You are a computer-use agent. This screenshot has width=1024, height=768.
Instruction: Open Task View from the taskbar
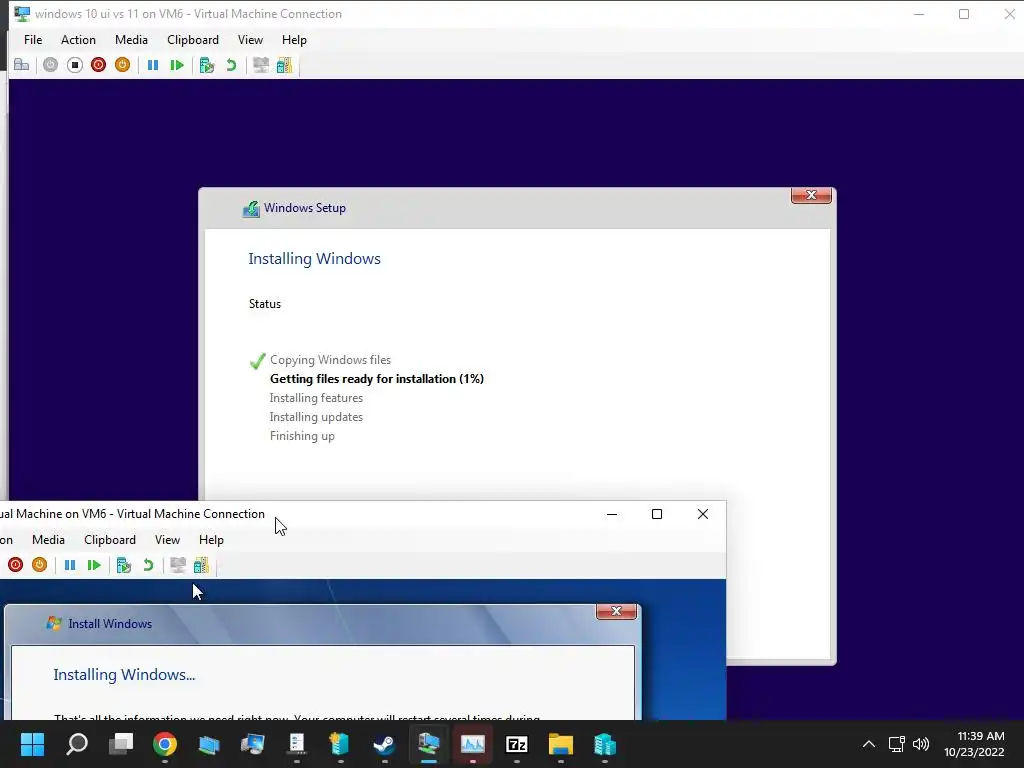[x=121, y=744]
